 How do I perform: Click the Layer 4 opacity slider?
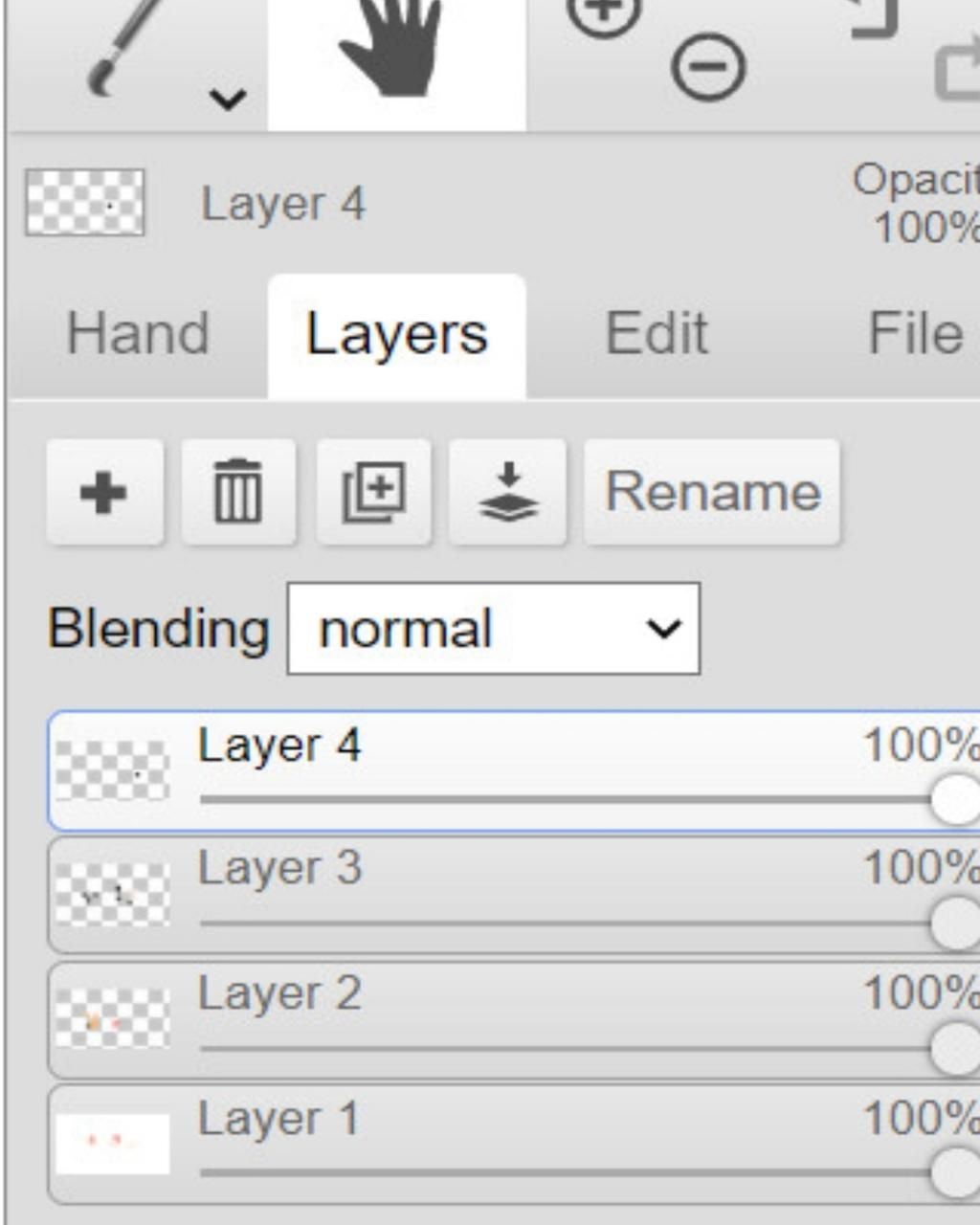pos(574,799)
